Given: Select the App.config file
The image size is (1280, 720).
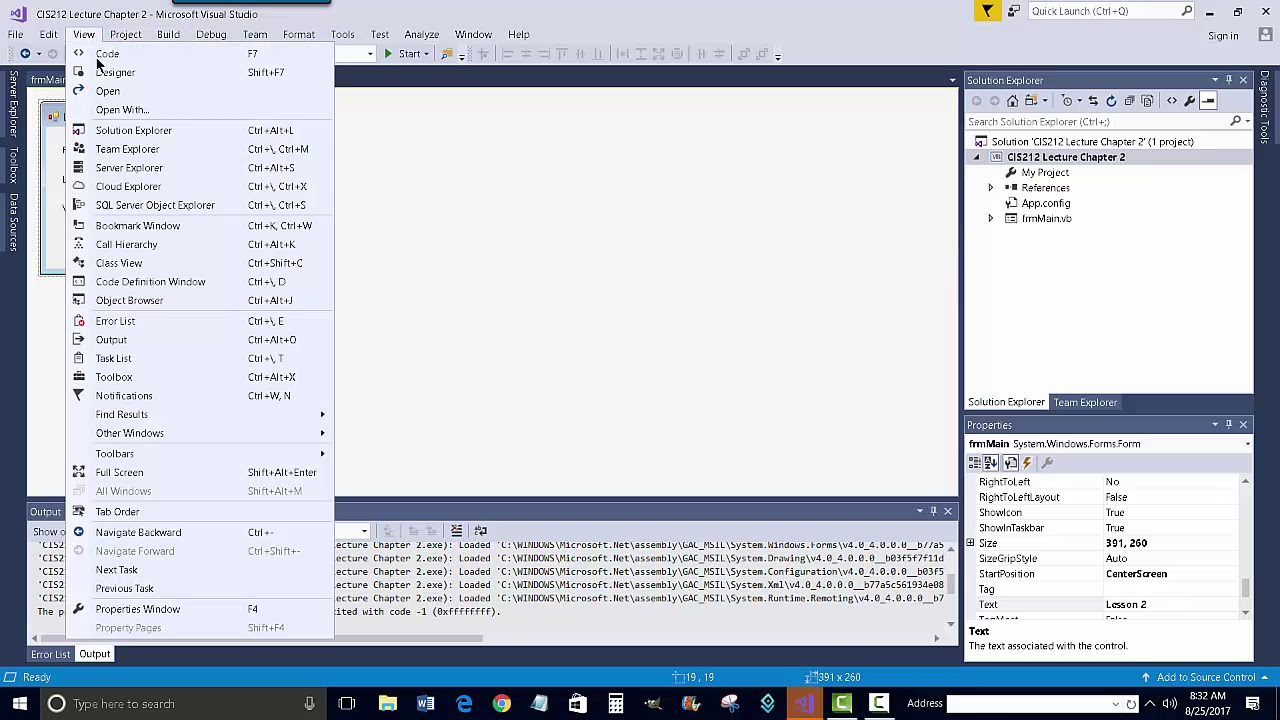Looking at the screenshot, I should pos(1045,204).
